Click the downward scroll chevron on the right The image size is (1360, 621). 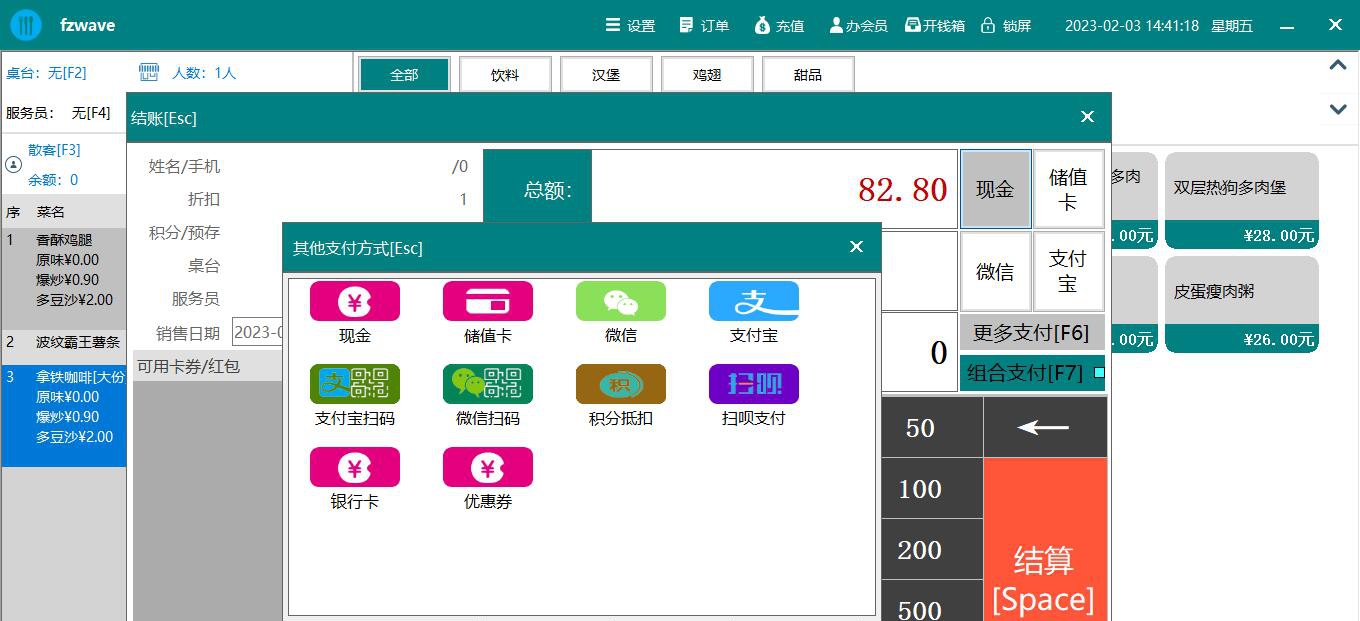pos(1337,109)
